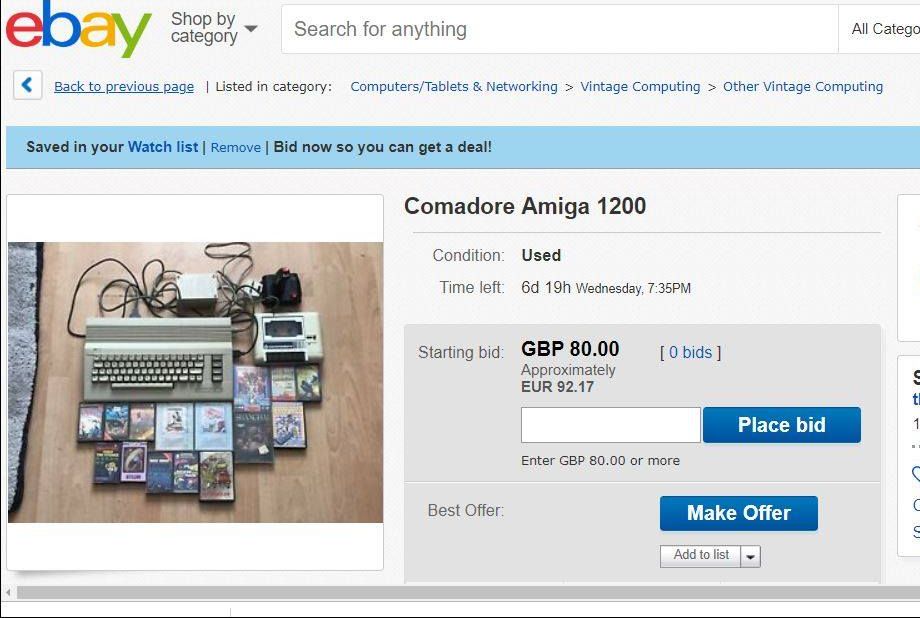Image resolution: width=920 pixels, height=618 pixels.
Task: Click the bid amount input box
Action: point(611,425)
